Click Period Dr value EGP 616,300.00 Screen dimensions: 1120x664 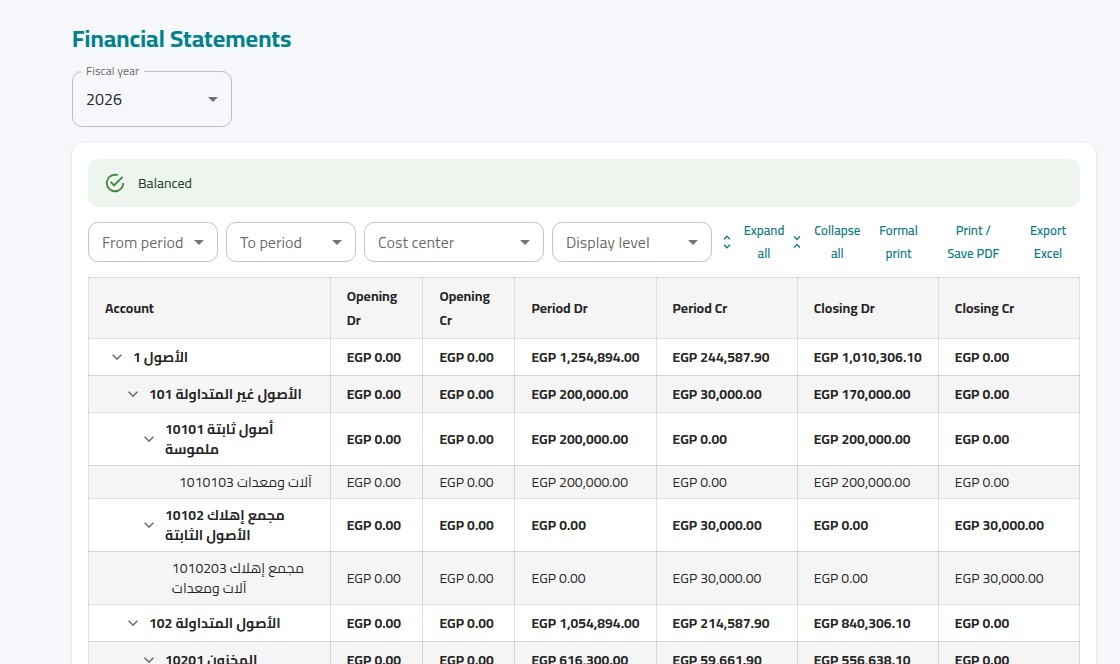tap(579, 658)
